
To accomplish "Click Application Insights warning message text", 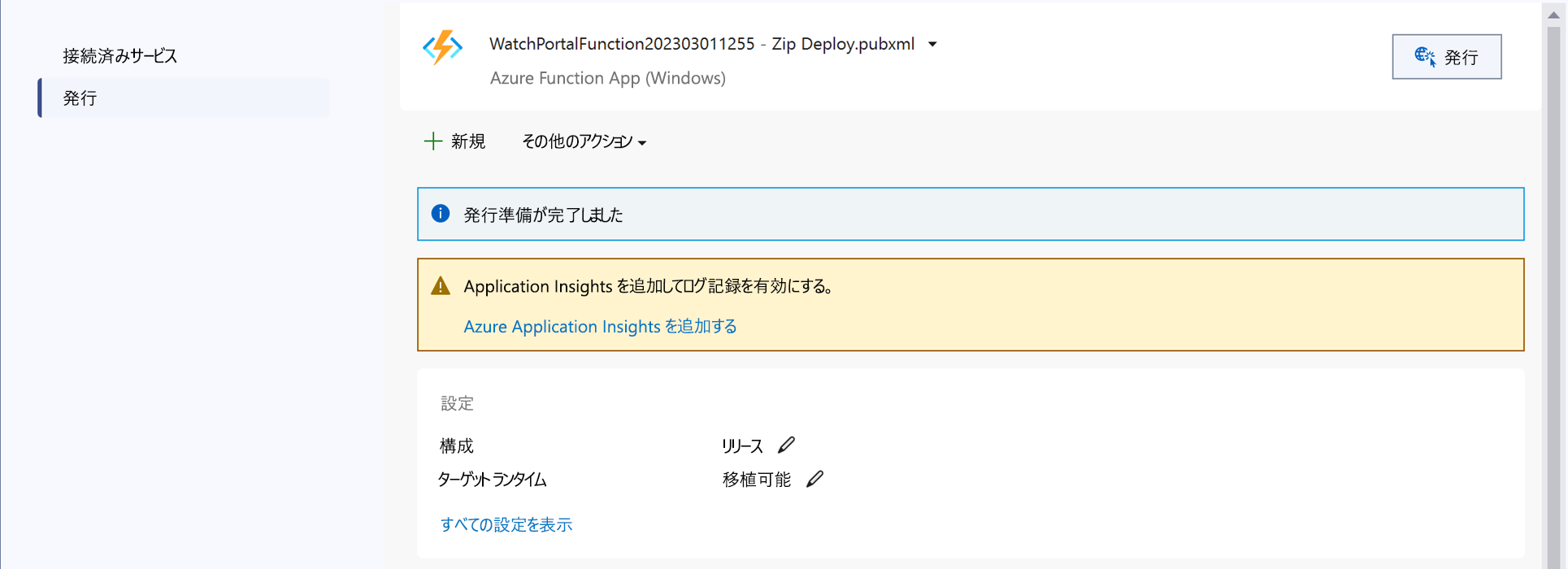I will click(648, 286).
